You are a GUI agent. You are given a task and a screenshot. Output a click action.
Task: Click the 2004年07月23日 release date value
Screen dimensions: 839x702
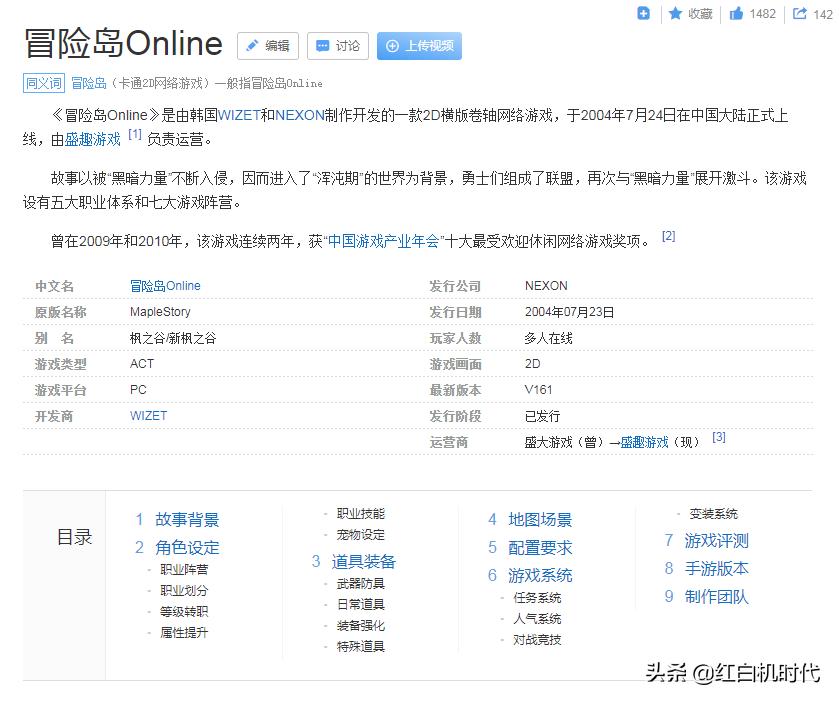click(x=569, y=312)
